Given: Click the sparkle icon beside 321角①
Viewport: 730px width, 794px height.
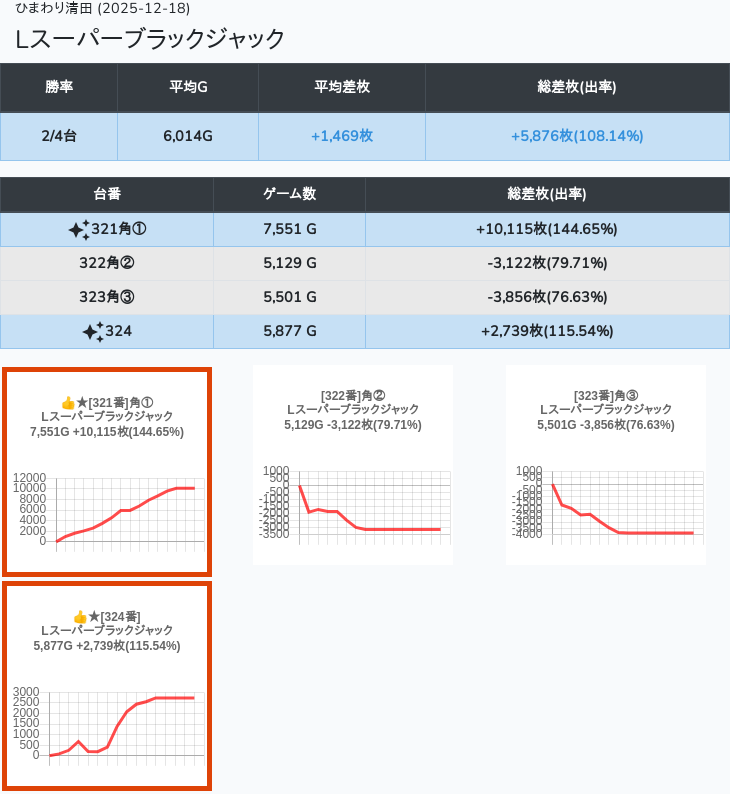Looking at the screenshot, I should (x=79, y=230).
